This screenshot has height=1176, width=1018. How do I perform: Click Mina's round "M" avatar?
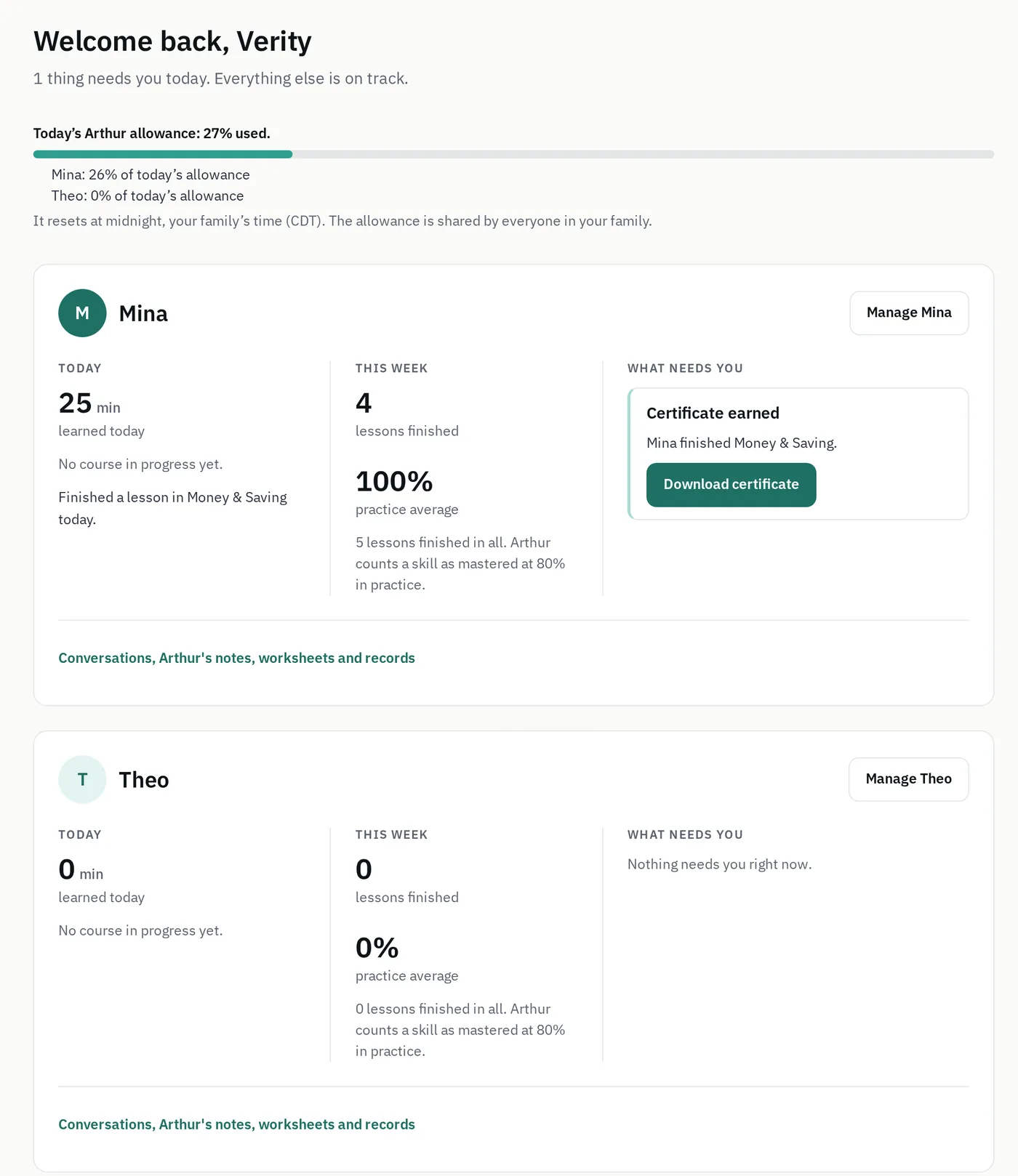(82, 313)
